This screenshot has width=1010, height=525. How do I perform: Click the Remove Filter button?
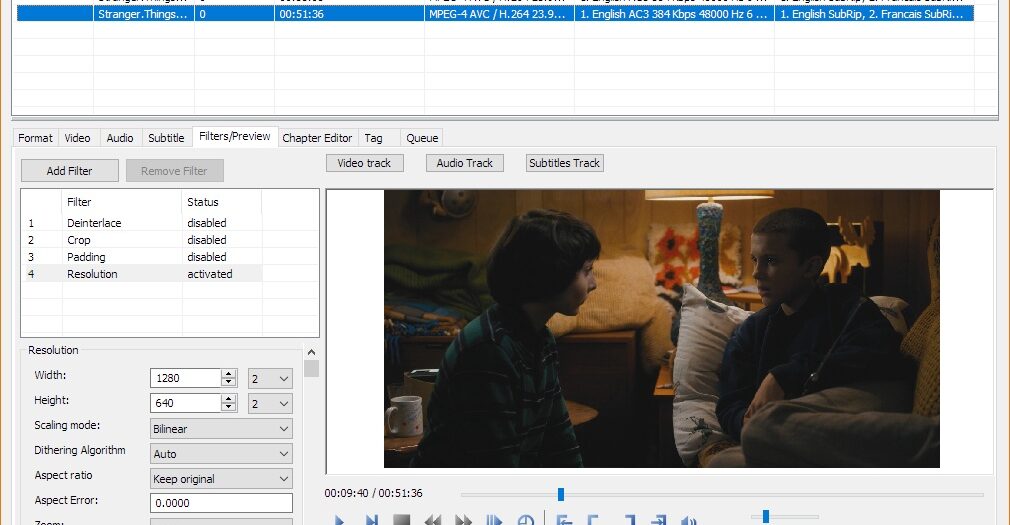175,171
